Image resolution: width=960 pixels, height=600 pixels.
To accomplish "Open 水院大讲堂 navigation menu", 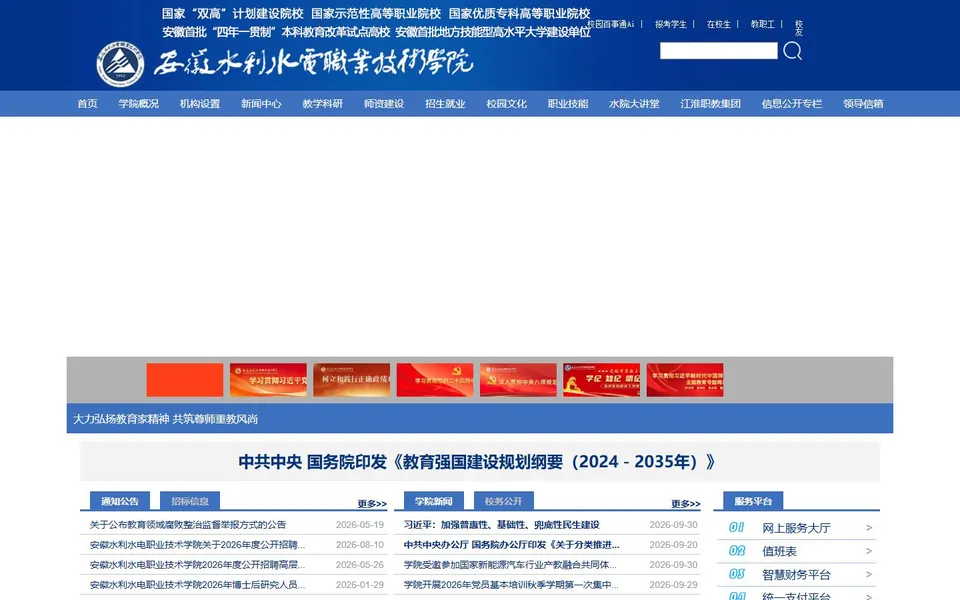I will pos(634,103).
